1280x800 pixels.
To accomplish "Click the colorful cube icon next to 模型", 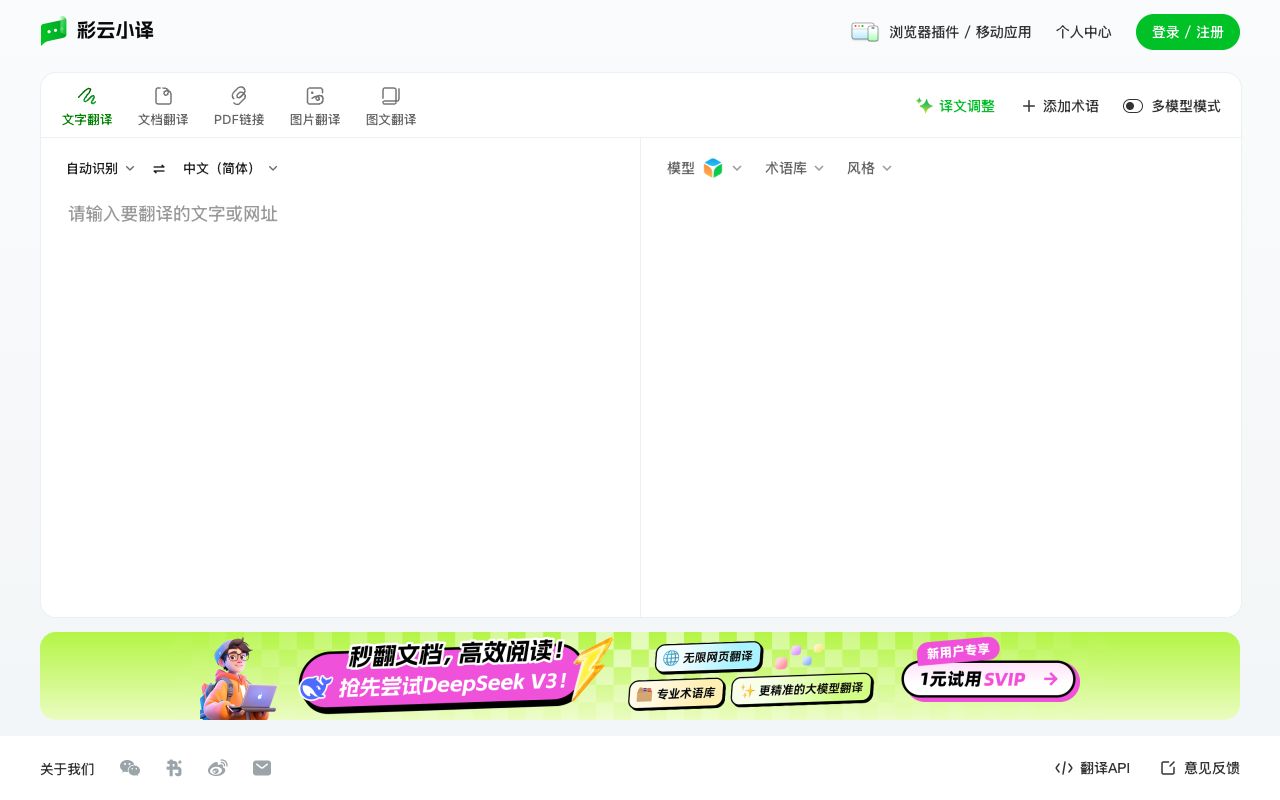I will pos(713,168).
